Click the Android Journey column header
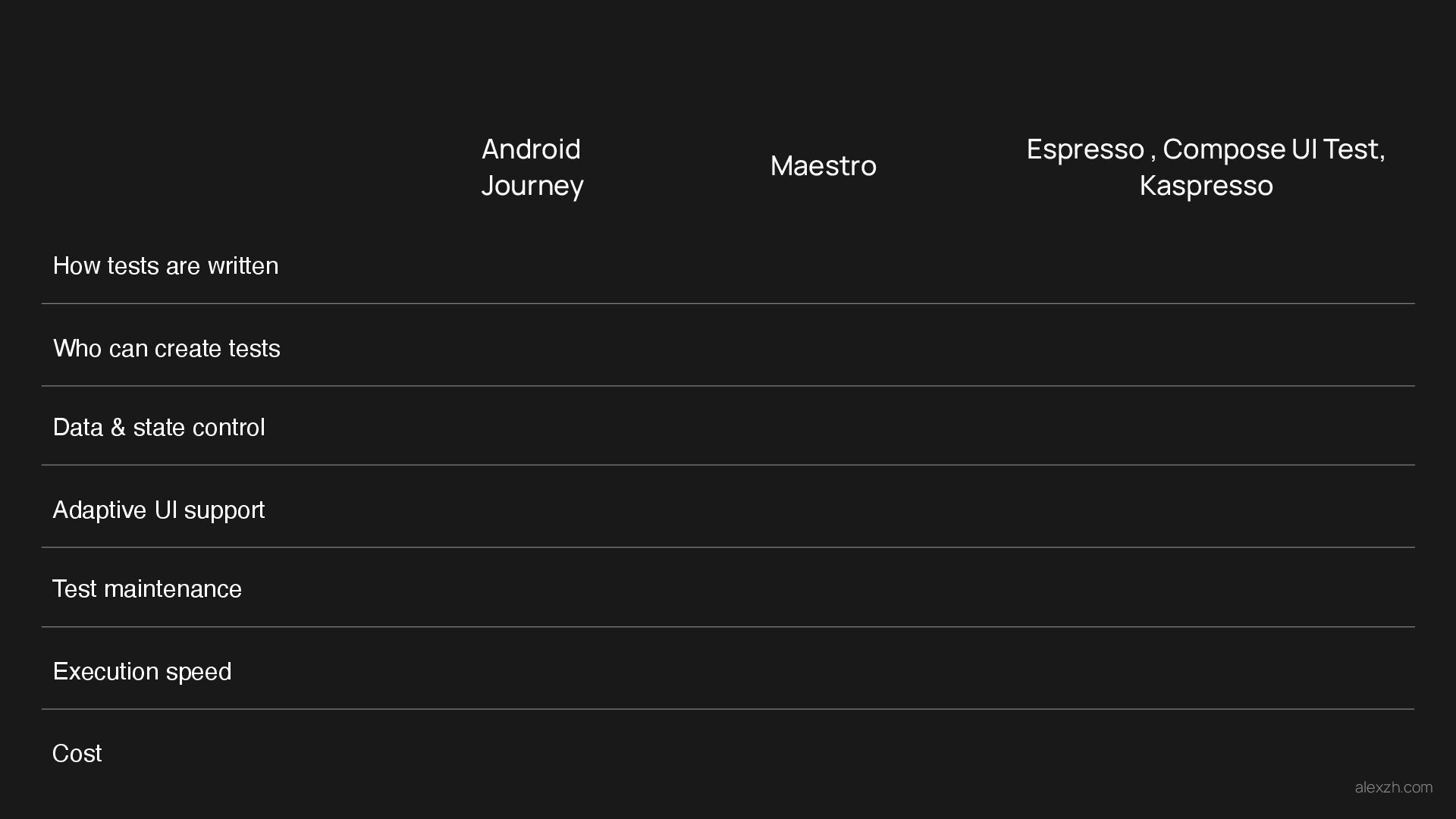This screenshot has width=1456, height=819. coord(532,167)
